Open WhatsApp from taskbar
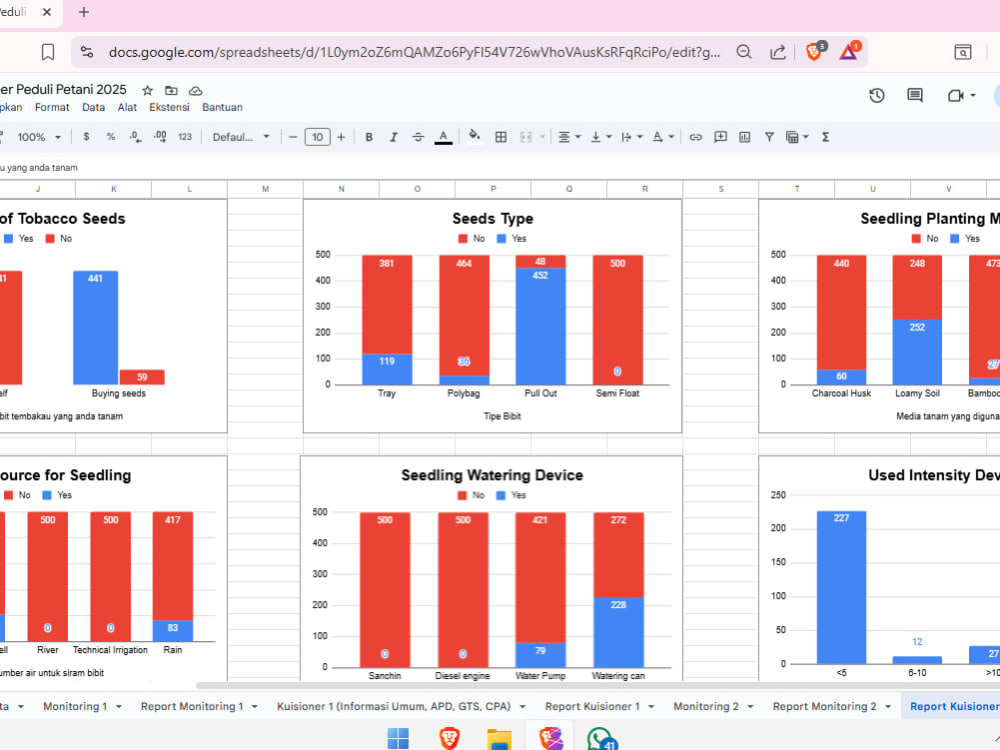1000x750 pixels. coord(601,739)
